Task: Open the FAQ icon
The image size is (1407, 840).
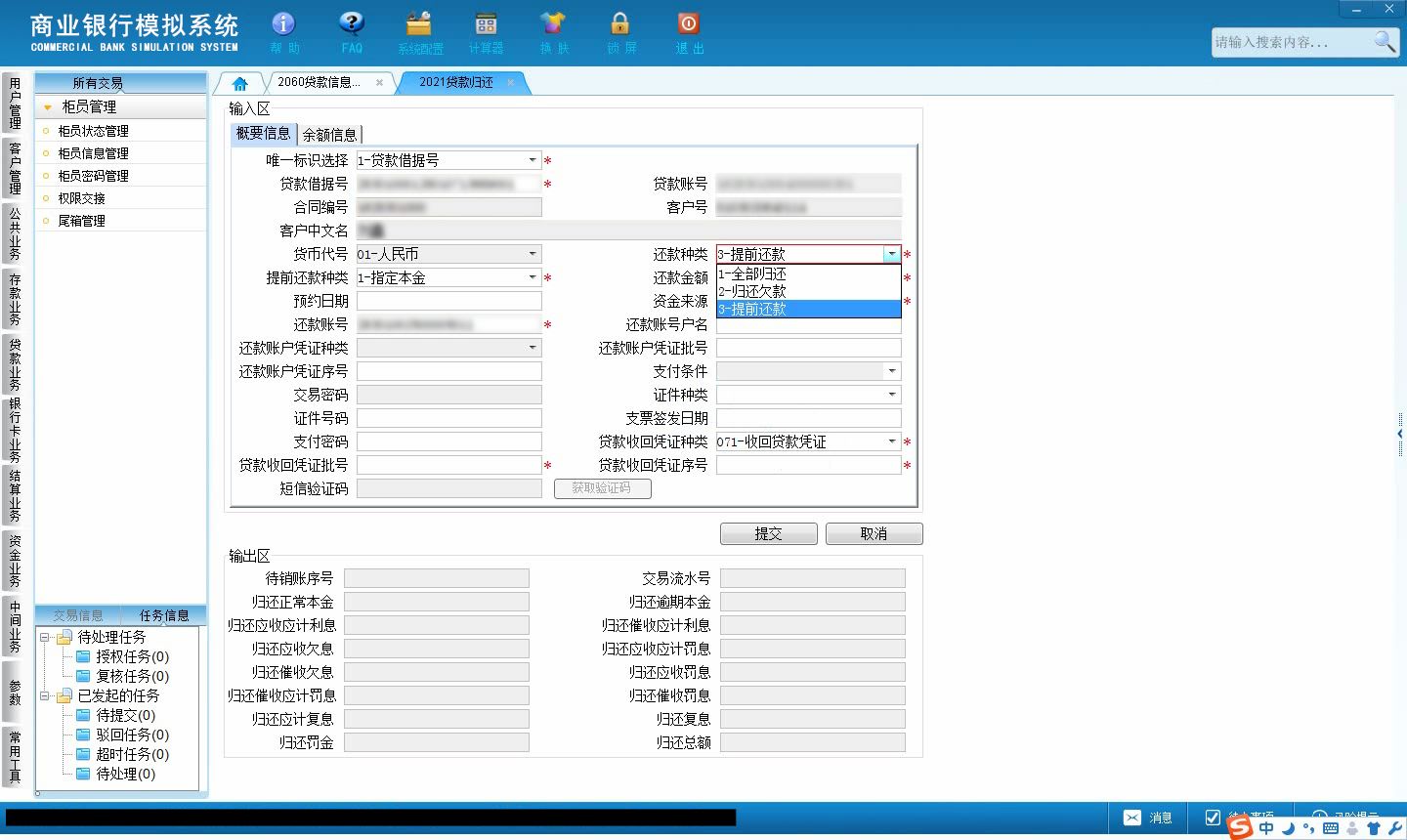Action: click(x=352, y=23)
